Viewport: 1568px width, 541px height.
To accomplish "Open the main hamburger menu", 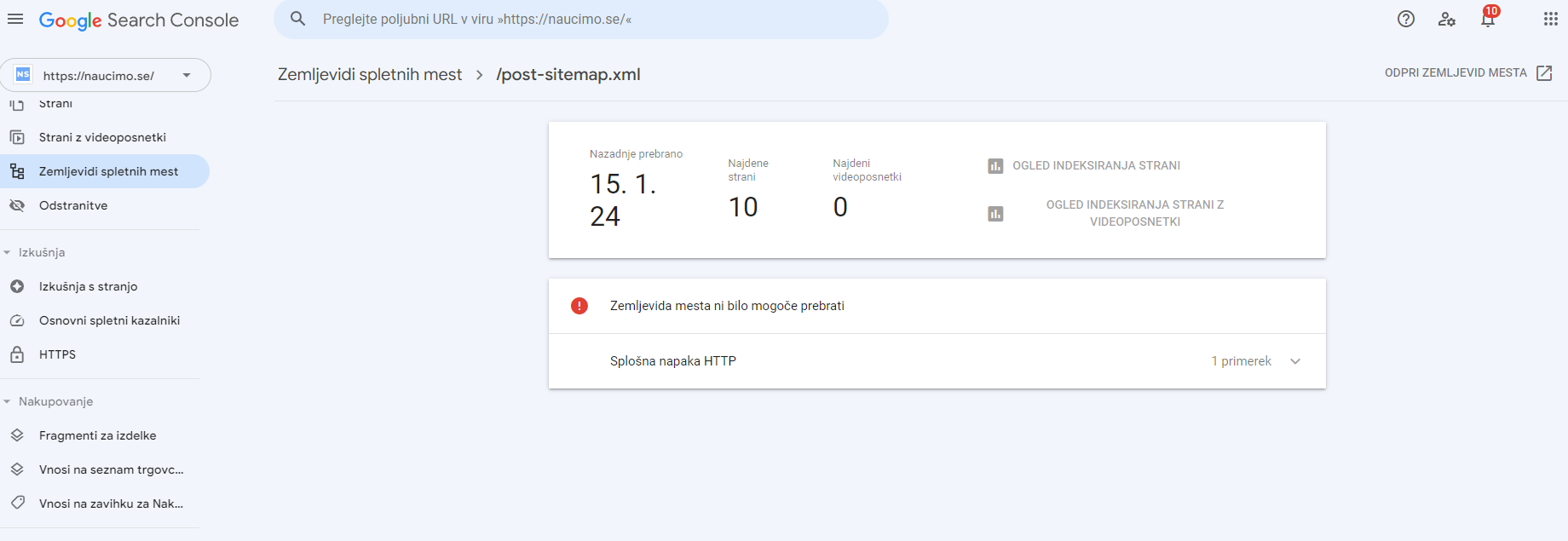I will coord(15,19).
